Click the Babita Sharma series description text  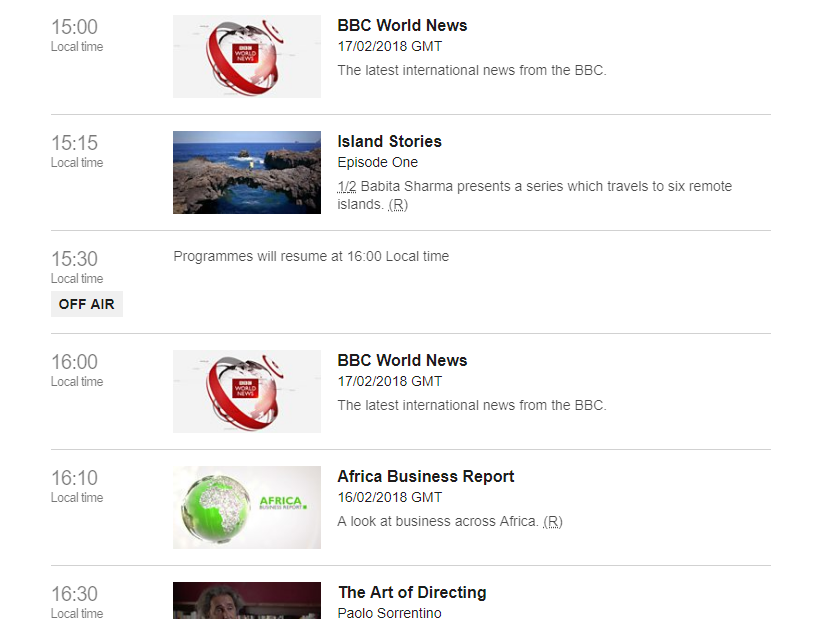(x=535, y=196)
